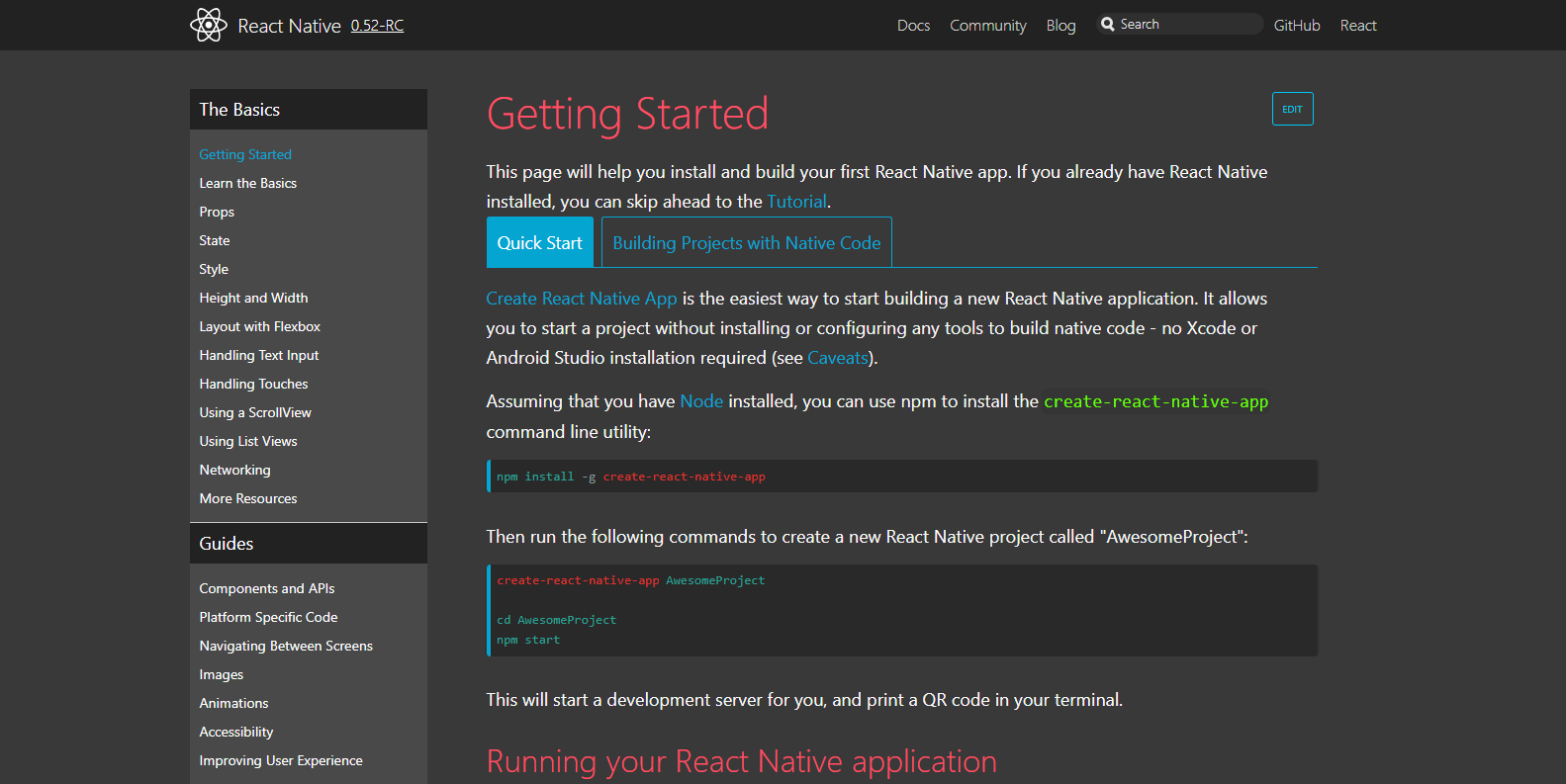Screen dimensions: 1566x784
Task: Open Using List Views in sidebar
Action: tap(248, 441)
